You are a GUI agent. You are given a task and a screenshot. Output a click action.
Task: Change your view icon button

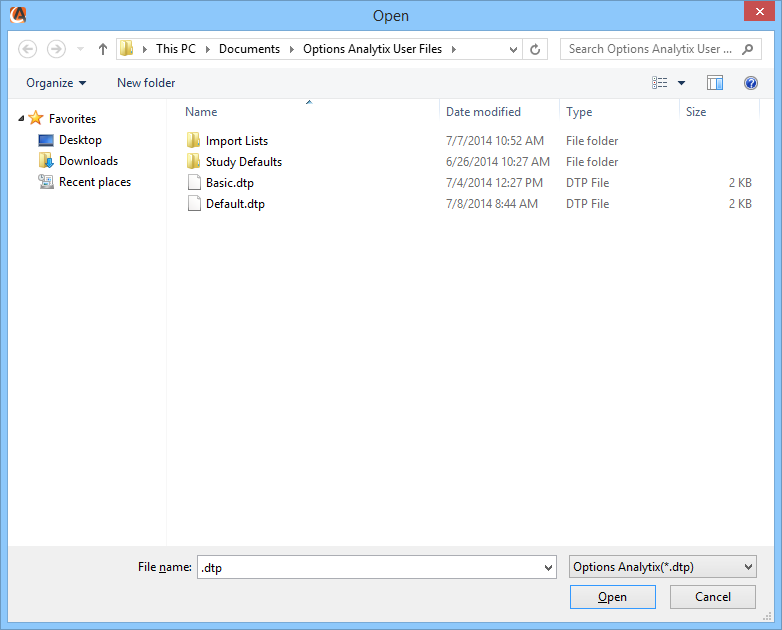(x=660, y=83)
